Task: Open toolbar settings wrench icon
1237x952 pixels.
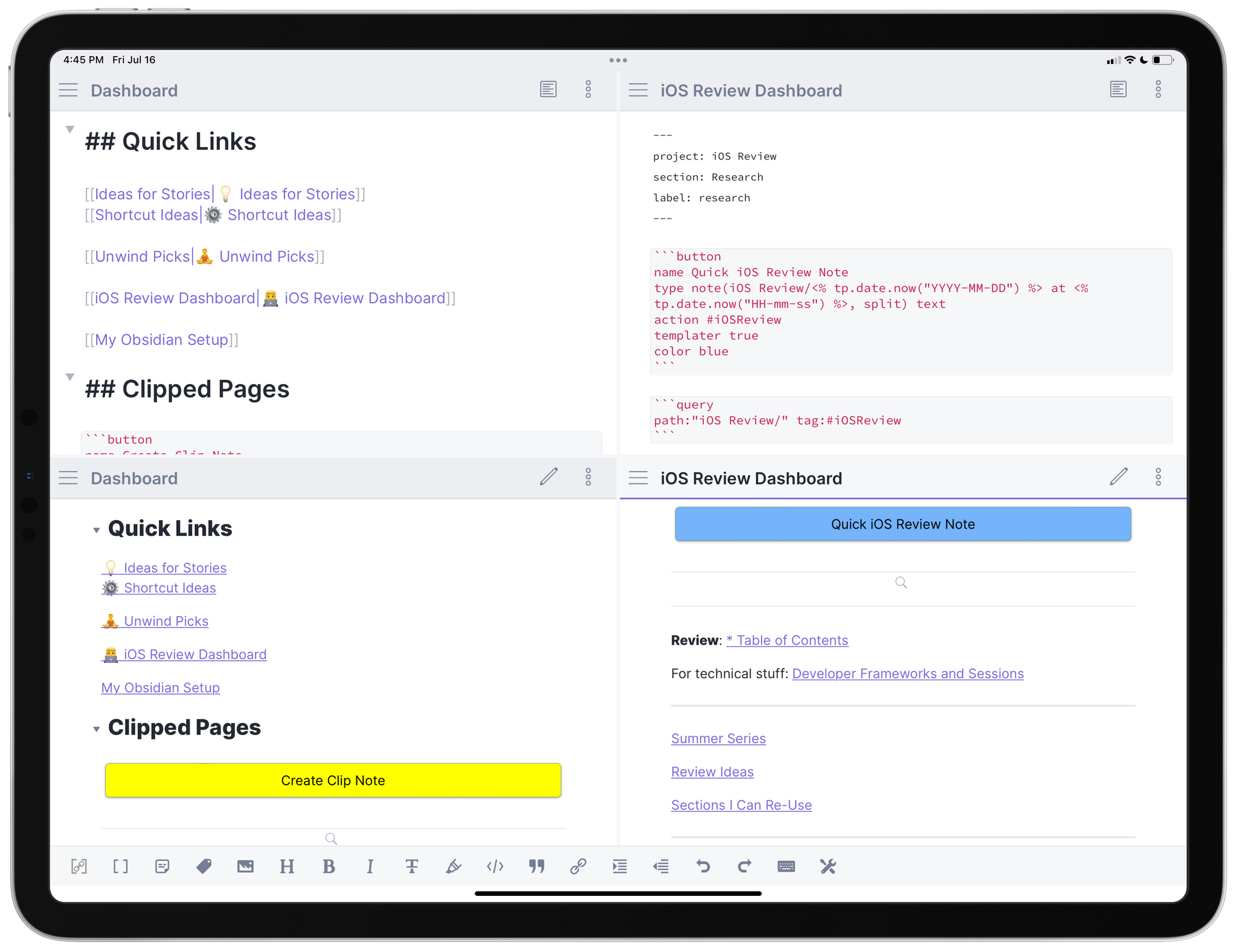Action: pyautogui.click(x=827, y=867)
